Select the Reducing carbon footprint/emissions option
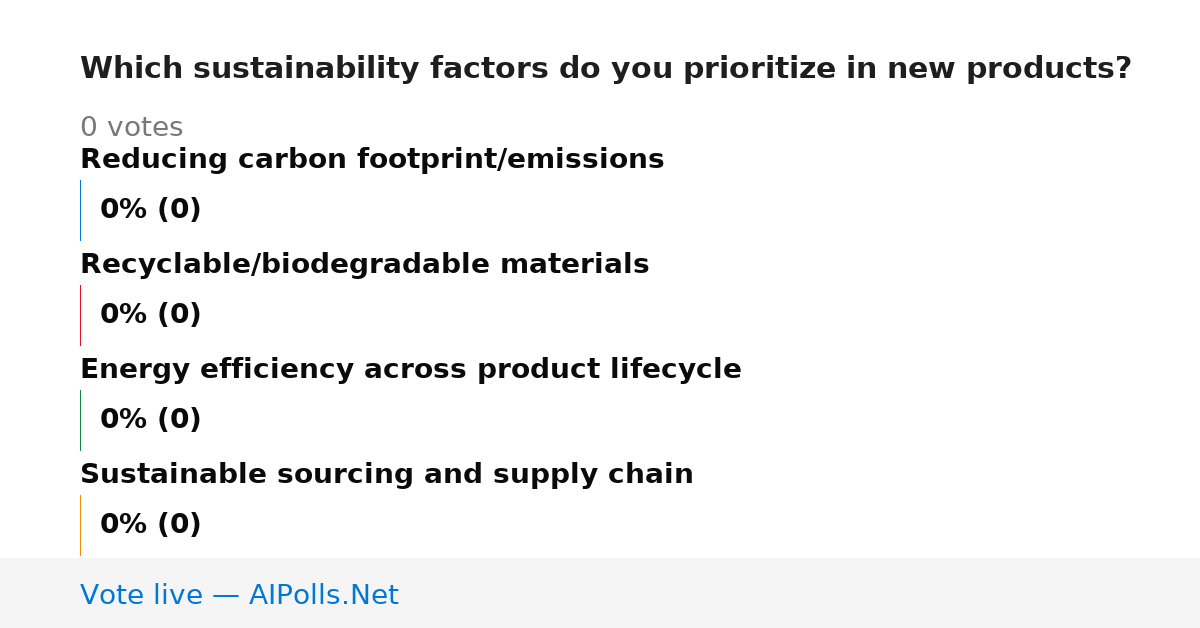1200x628 pixels. (x=372, y=159)
